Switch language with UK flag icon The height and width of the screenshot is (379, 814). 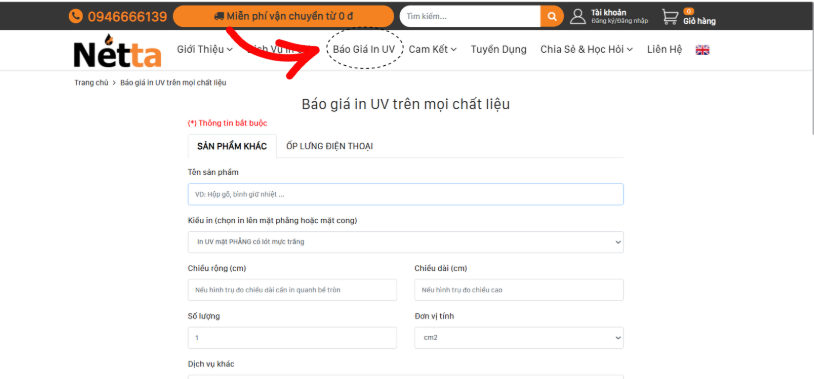click(x=702, y=50)
